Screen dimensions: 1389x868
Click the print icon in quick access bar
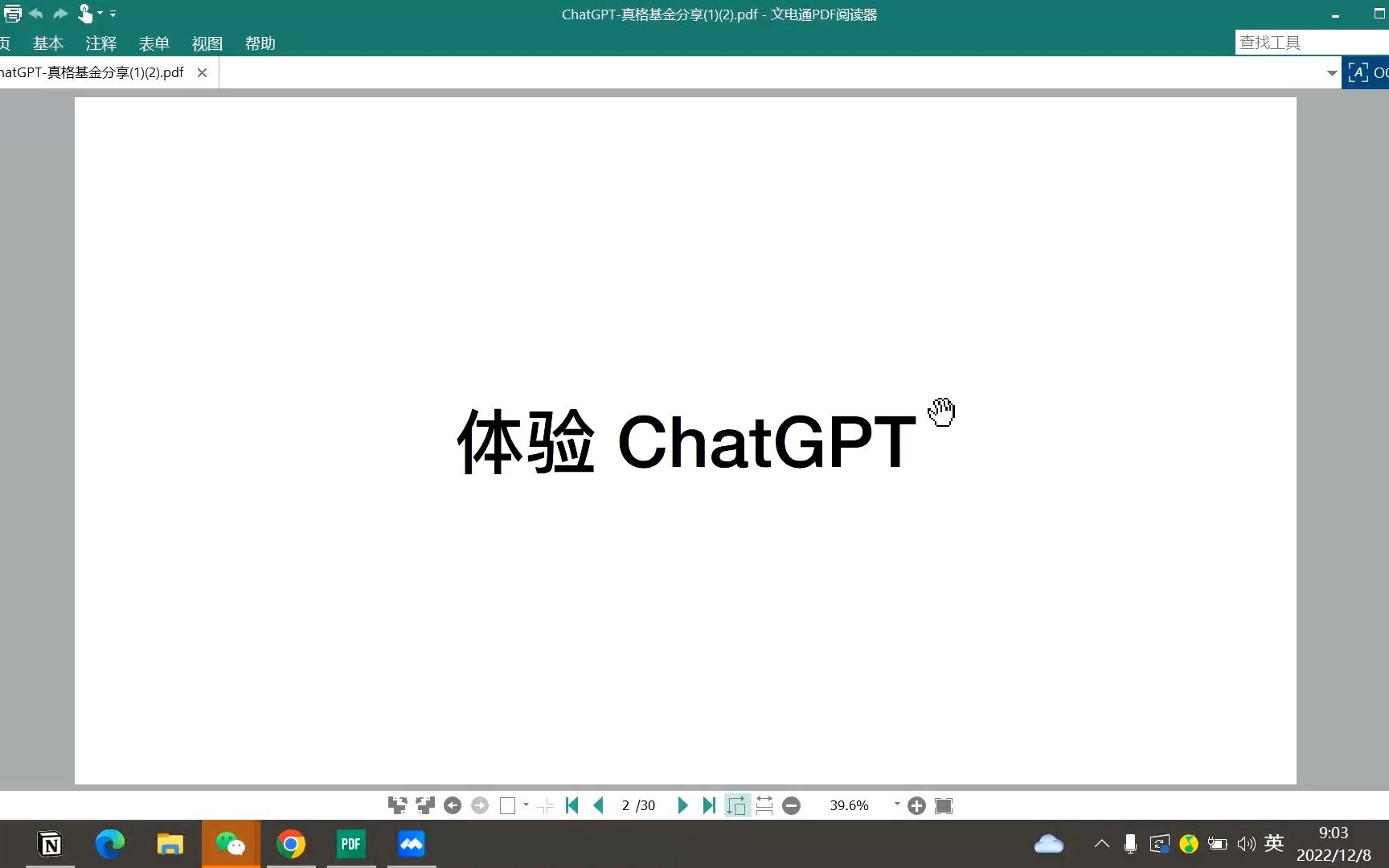12,14
